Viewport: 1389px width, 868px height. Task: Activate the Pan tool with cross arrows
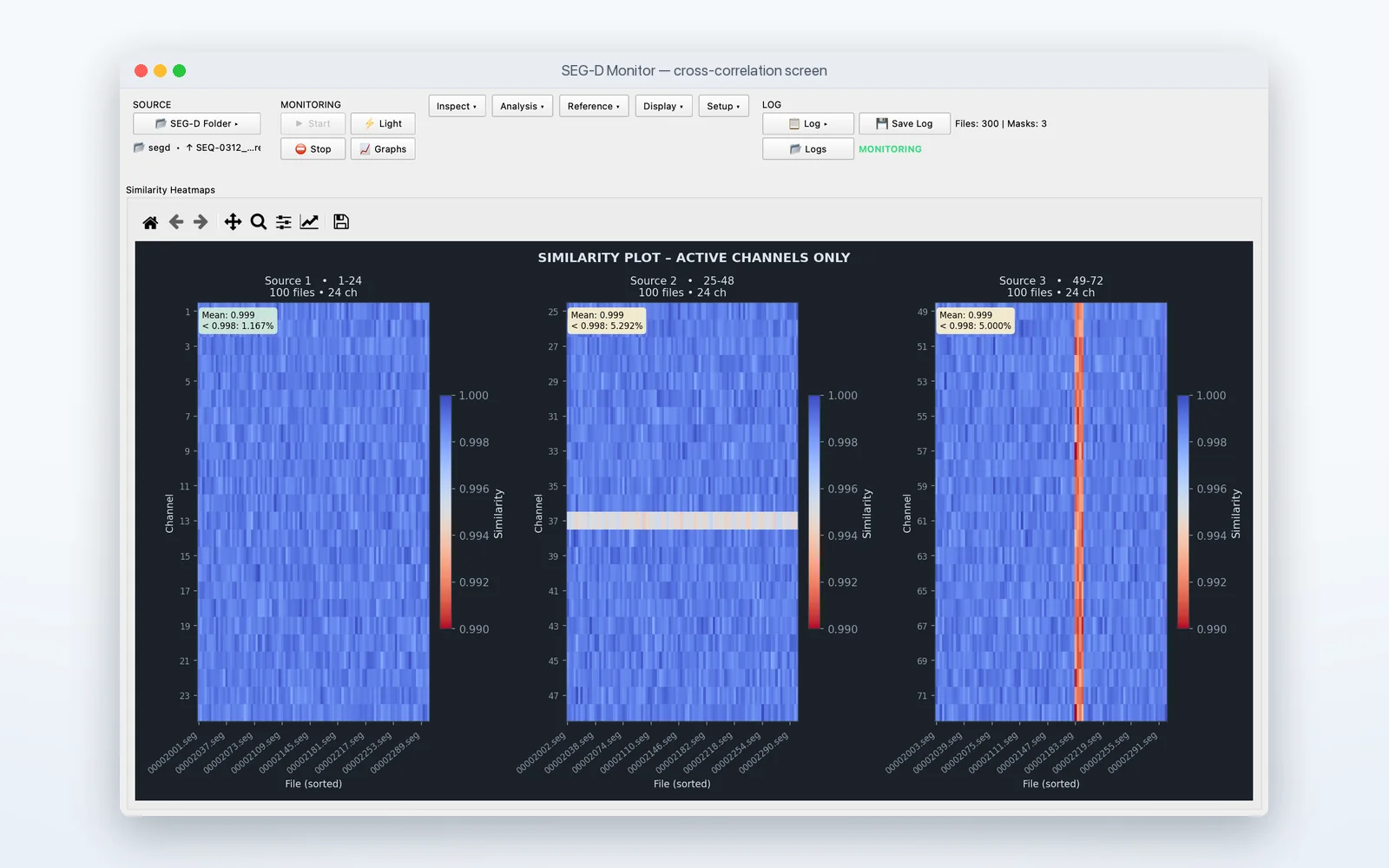(x=233, y=222)
